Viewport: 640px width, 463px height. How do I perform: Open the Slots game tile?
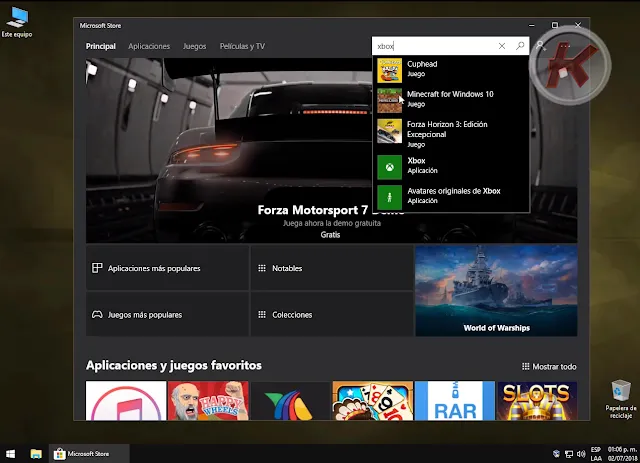point(537,401)
